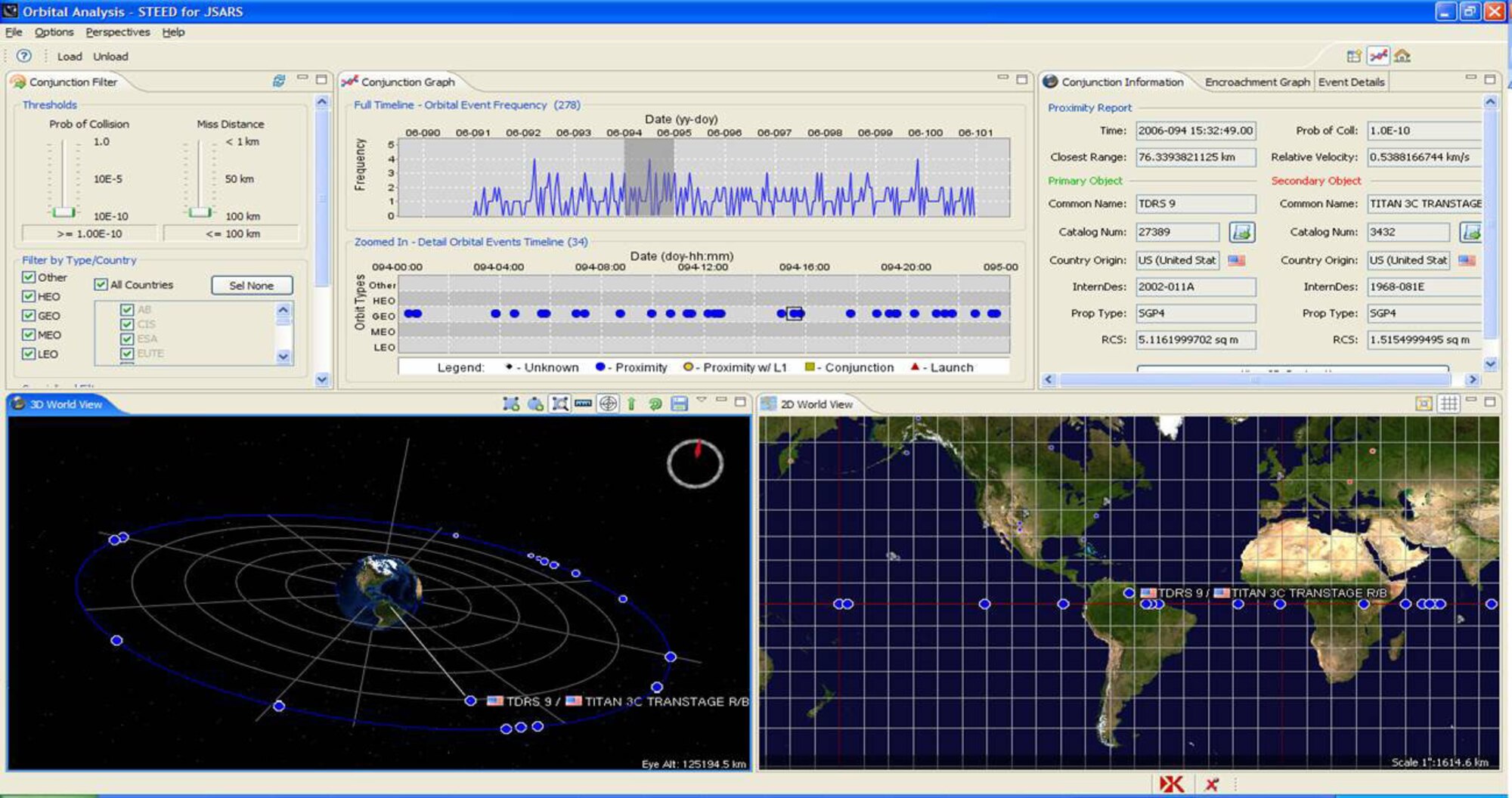Viewport: 1512px width, 798px height.
Task: Click first 3D World View toolbar icon
Action: click(511, 404)
